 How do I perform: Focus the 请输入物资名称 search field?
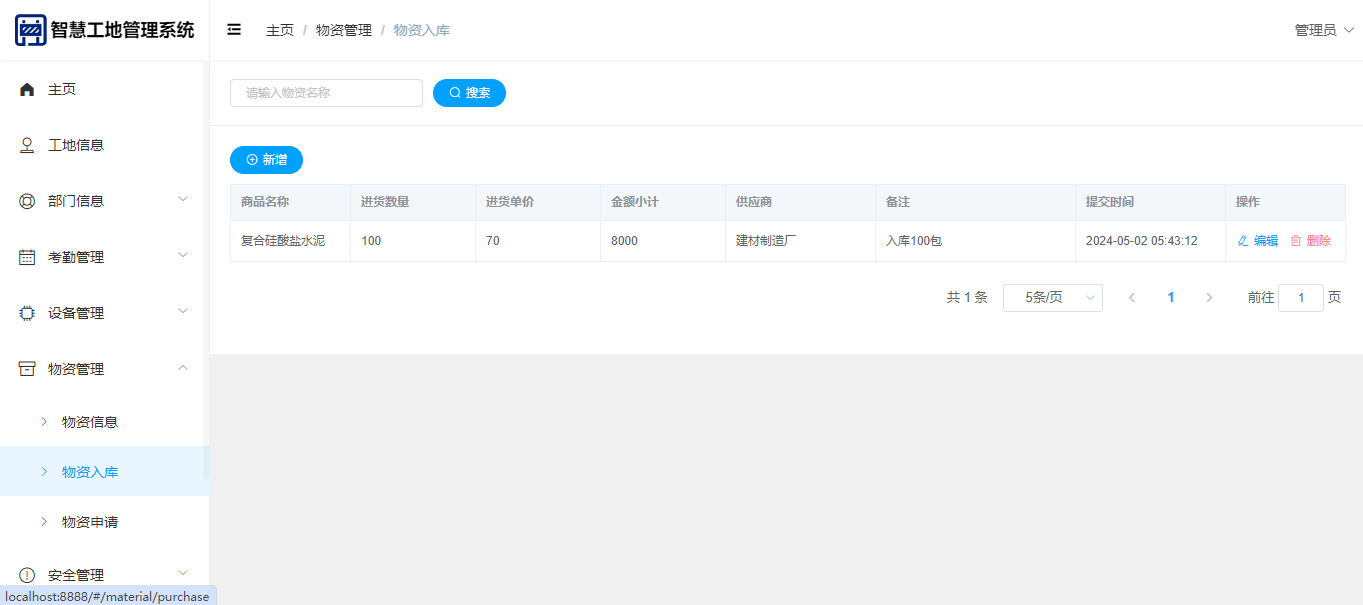click(x=326, y=93)
